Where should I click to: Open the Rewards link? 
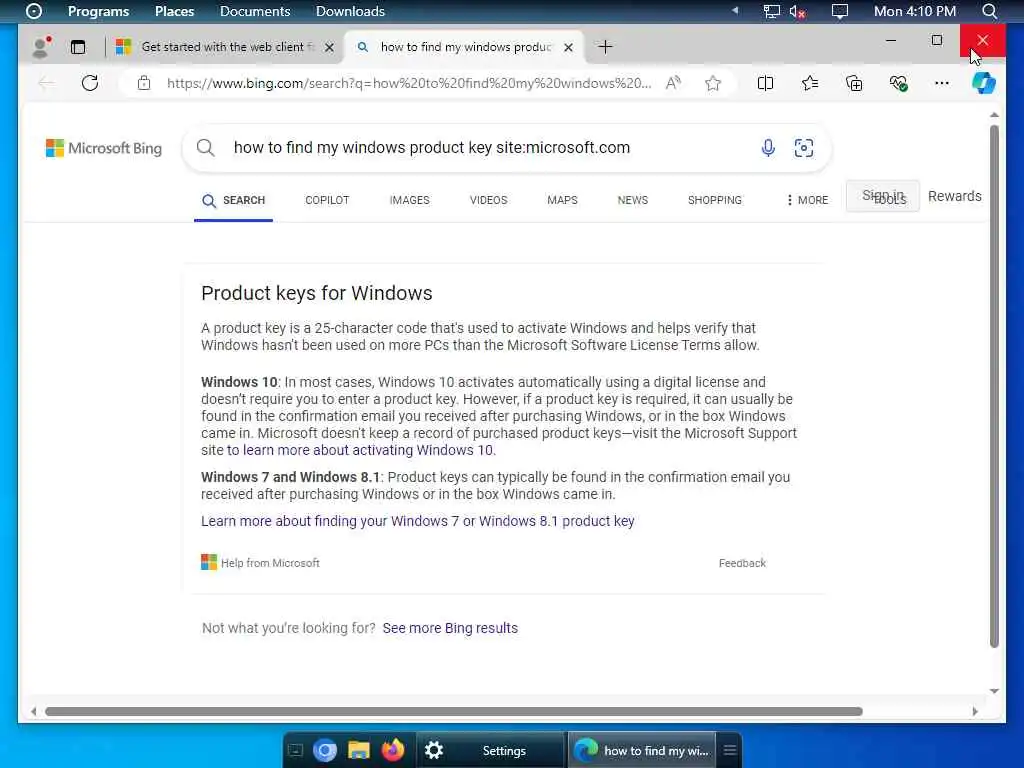955,196
